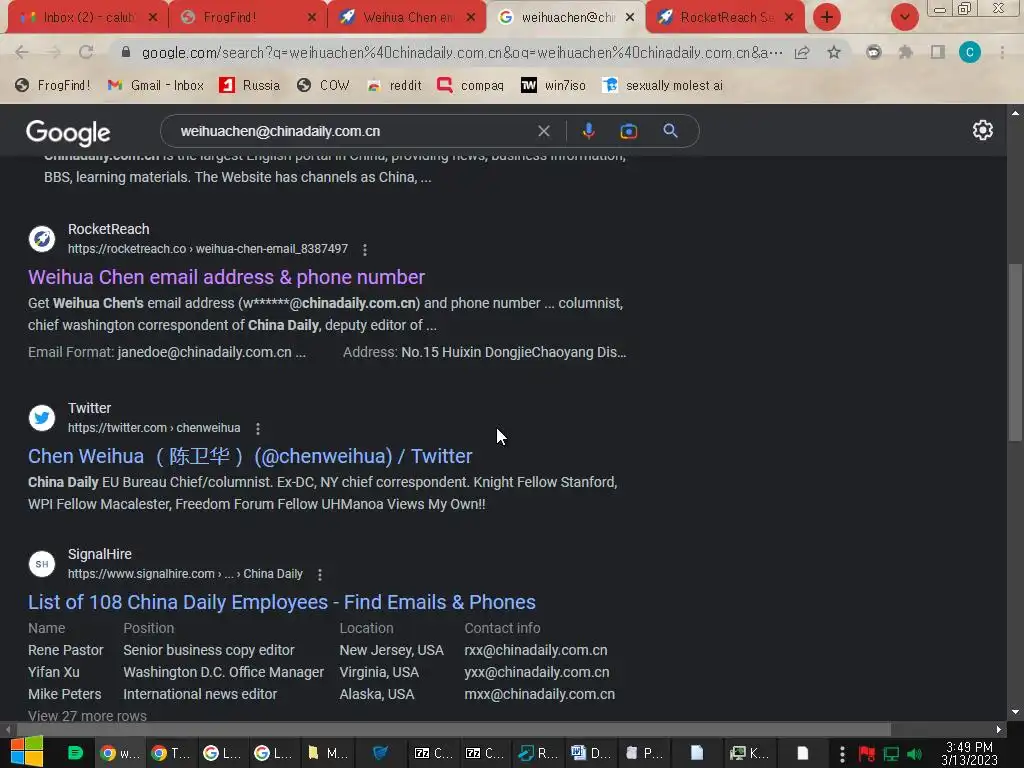Open more options for the Twitter result
The image size is (1024, 768).
[258, 428]
